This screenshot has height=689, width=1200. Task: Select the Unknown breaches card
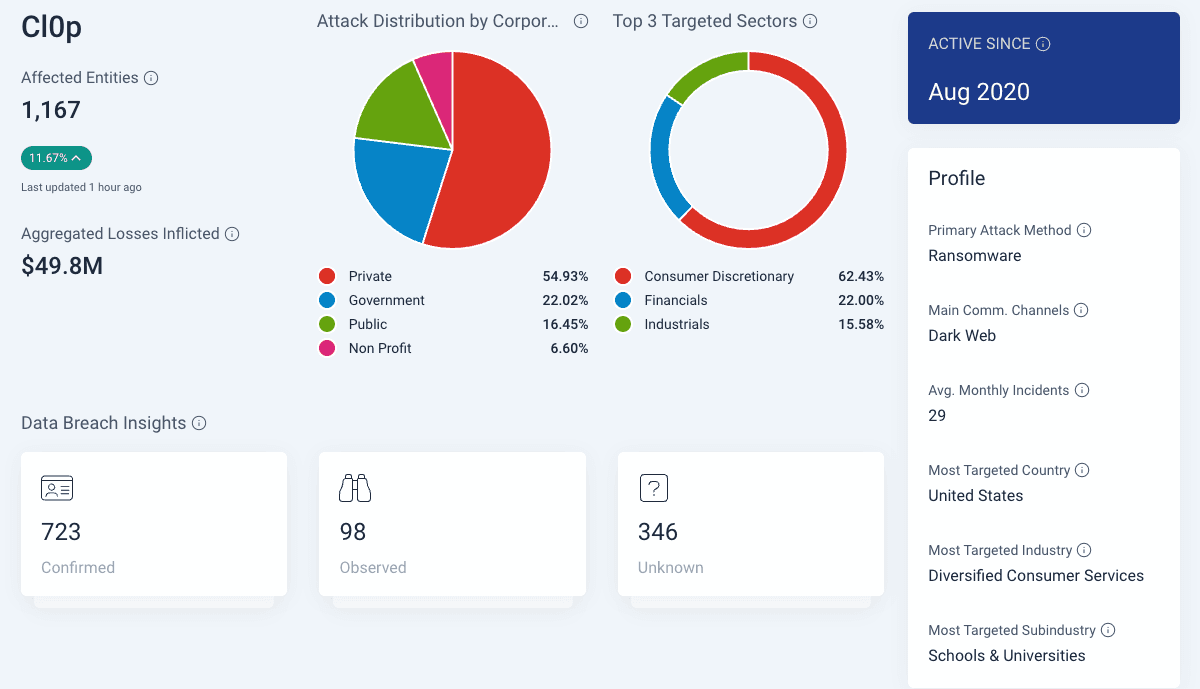tap(750, 523)
